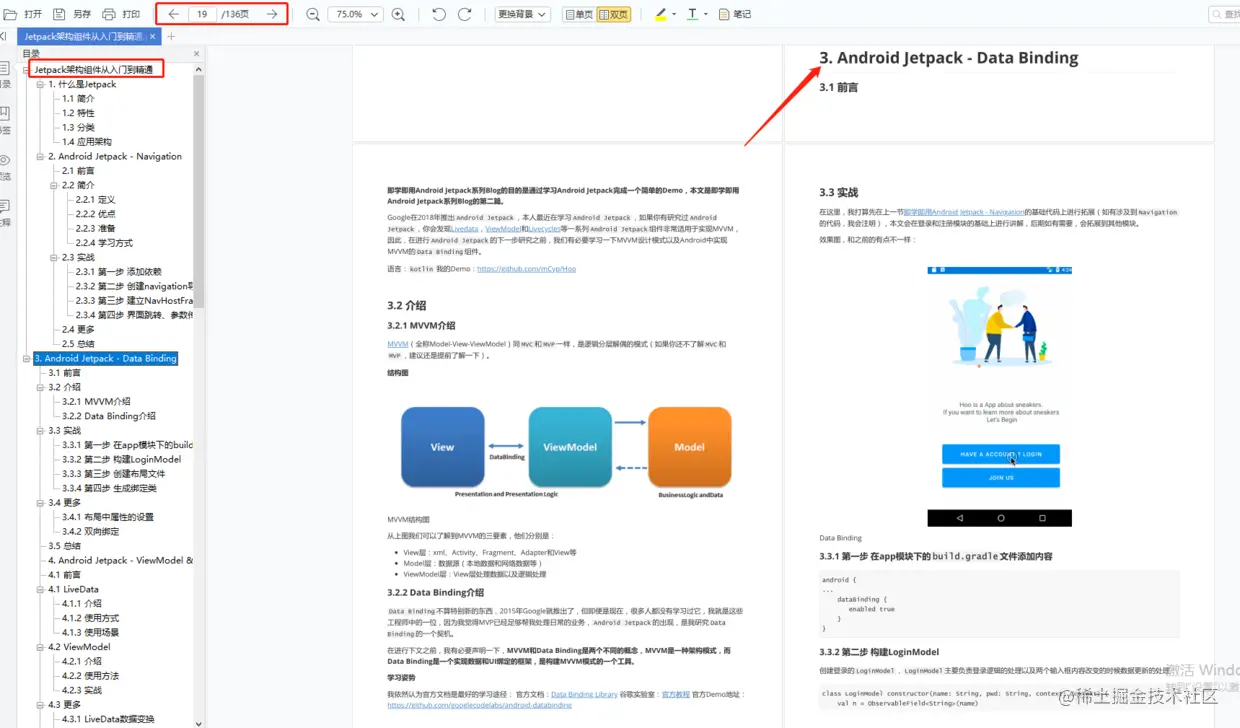
Task: Click the search box at top right
Action: [x=1224, y=14]
